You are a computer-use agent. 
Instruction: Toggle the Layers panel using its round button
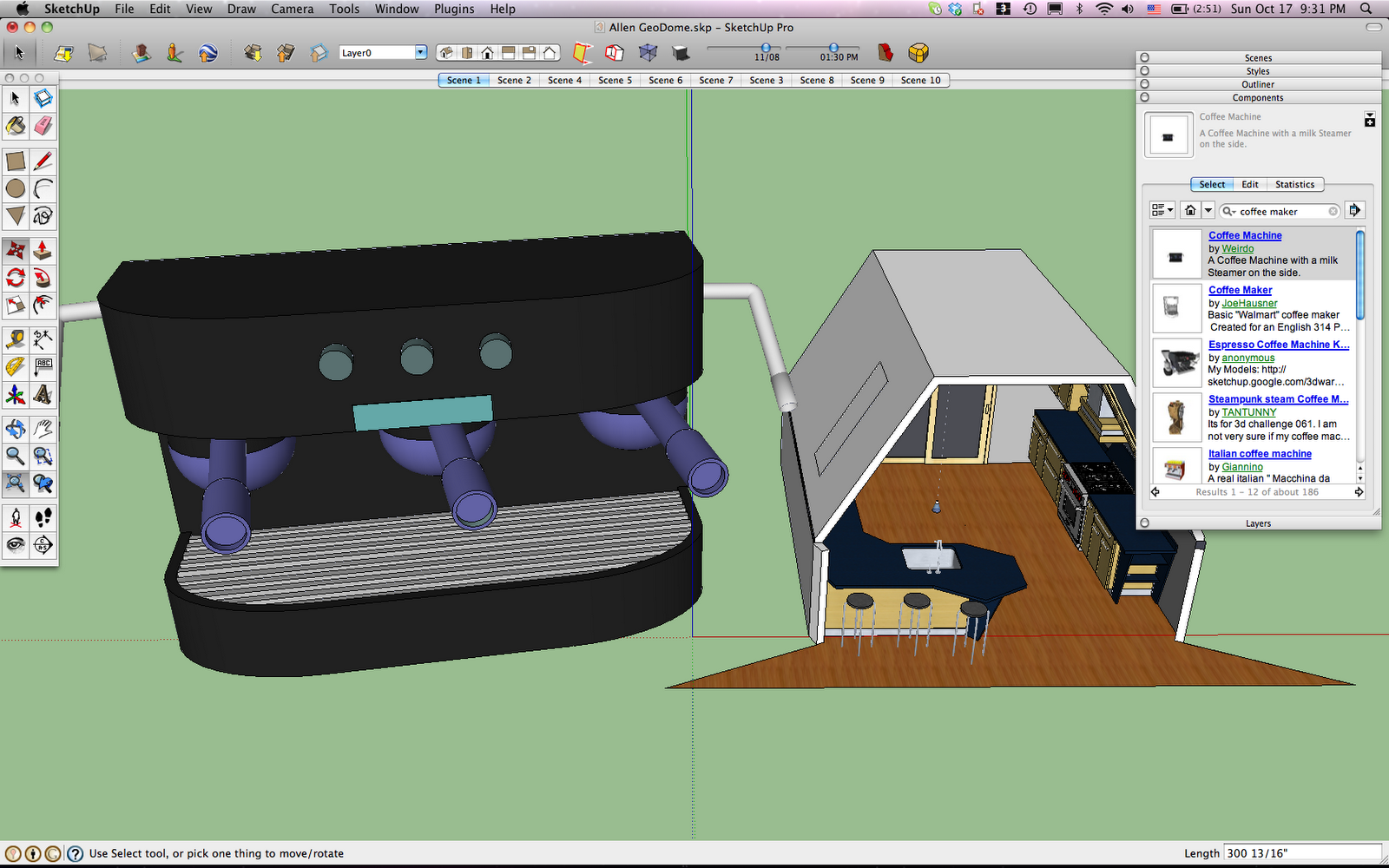[x=1145, y=523]
